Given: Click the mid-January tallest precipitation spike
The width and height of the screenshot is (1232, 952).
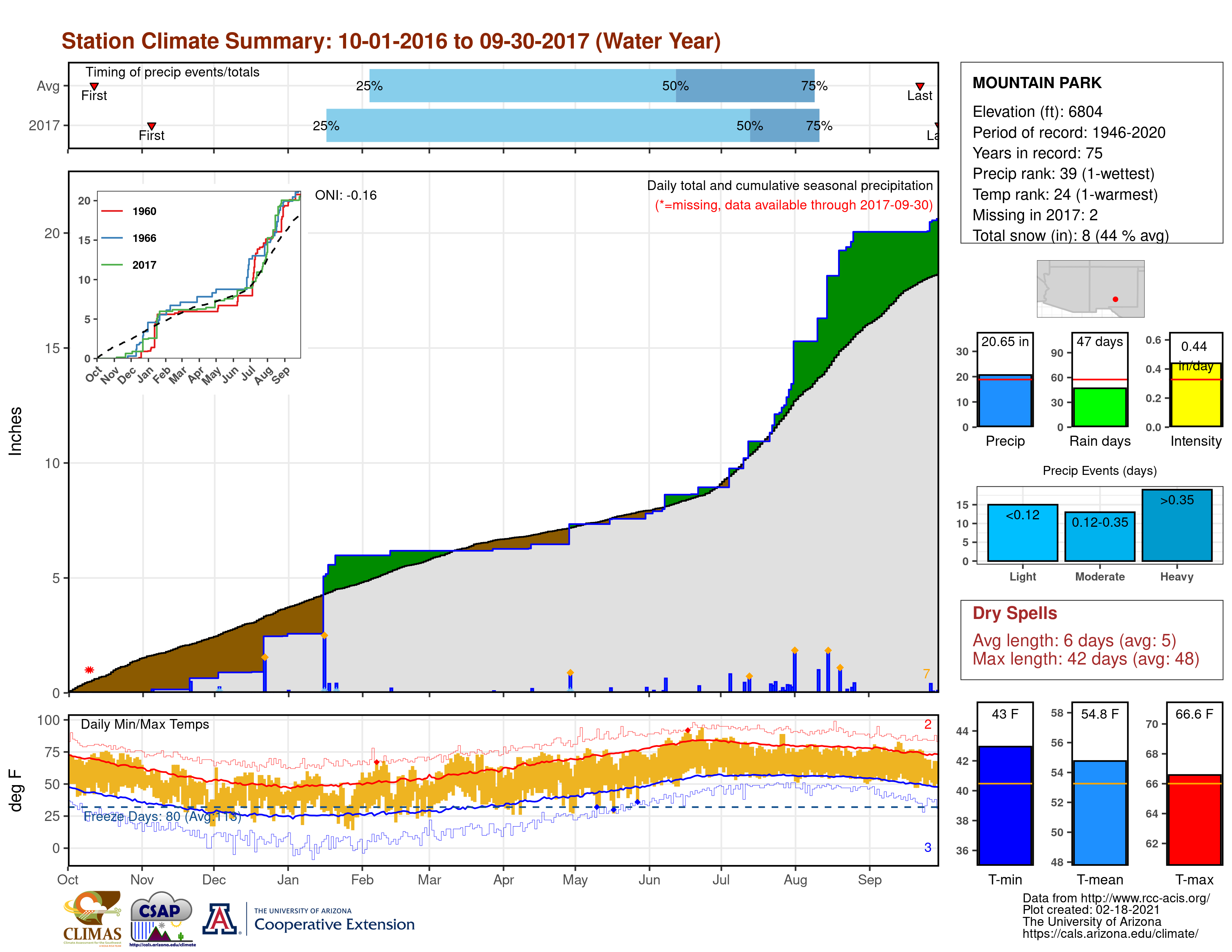Looking at the screenshot, I should point(324,664).
